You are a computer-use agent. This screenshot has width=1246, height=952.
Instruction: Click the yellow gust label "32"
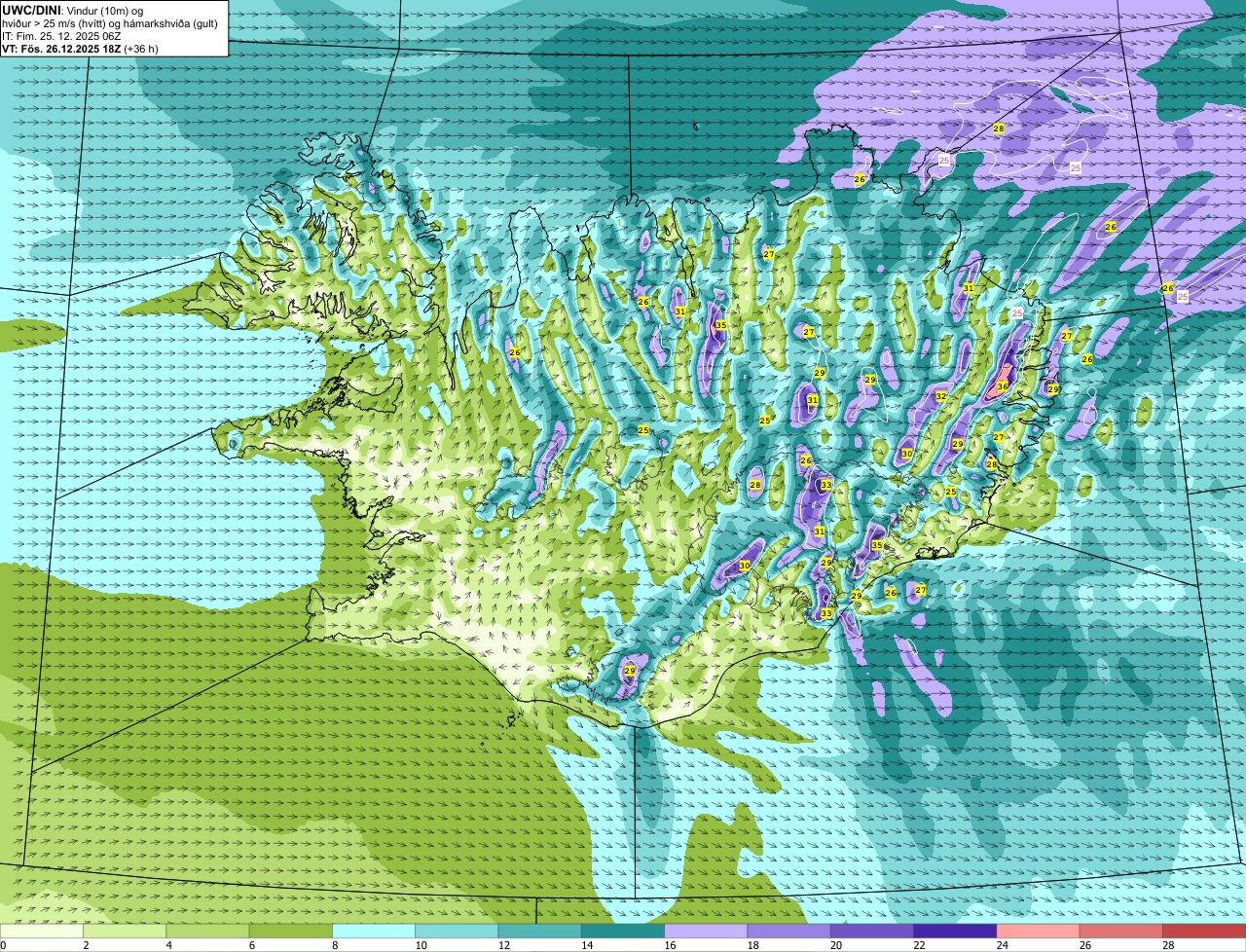(940, 396)
